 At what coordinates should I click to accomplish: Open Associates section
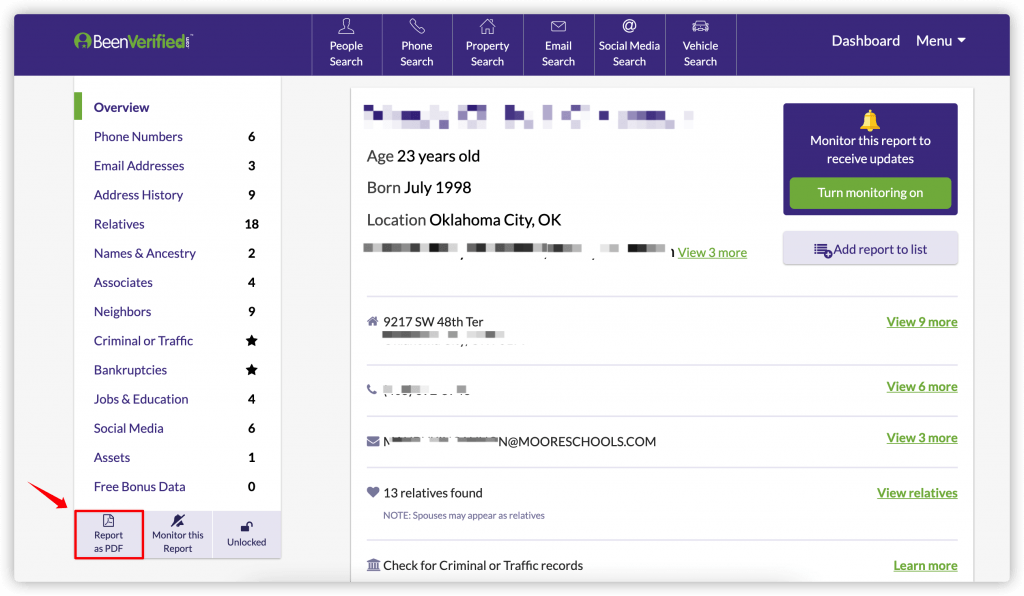click(123, 282)
